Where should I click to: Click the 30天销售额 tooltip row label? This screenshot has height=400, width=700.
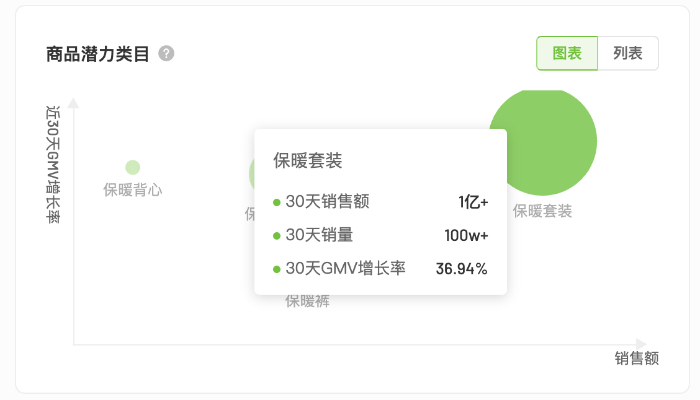tap(327, 202)
